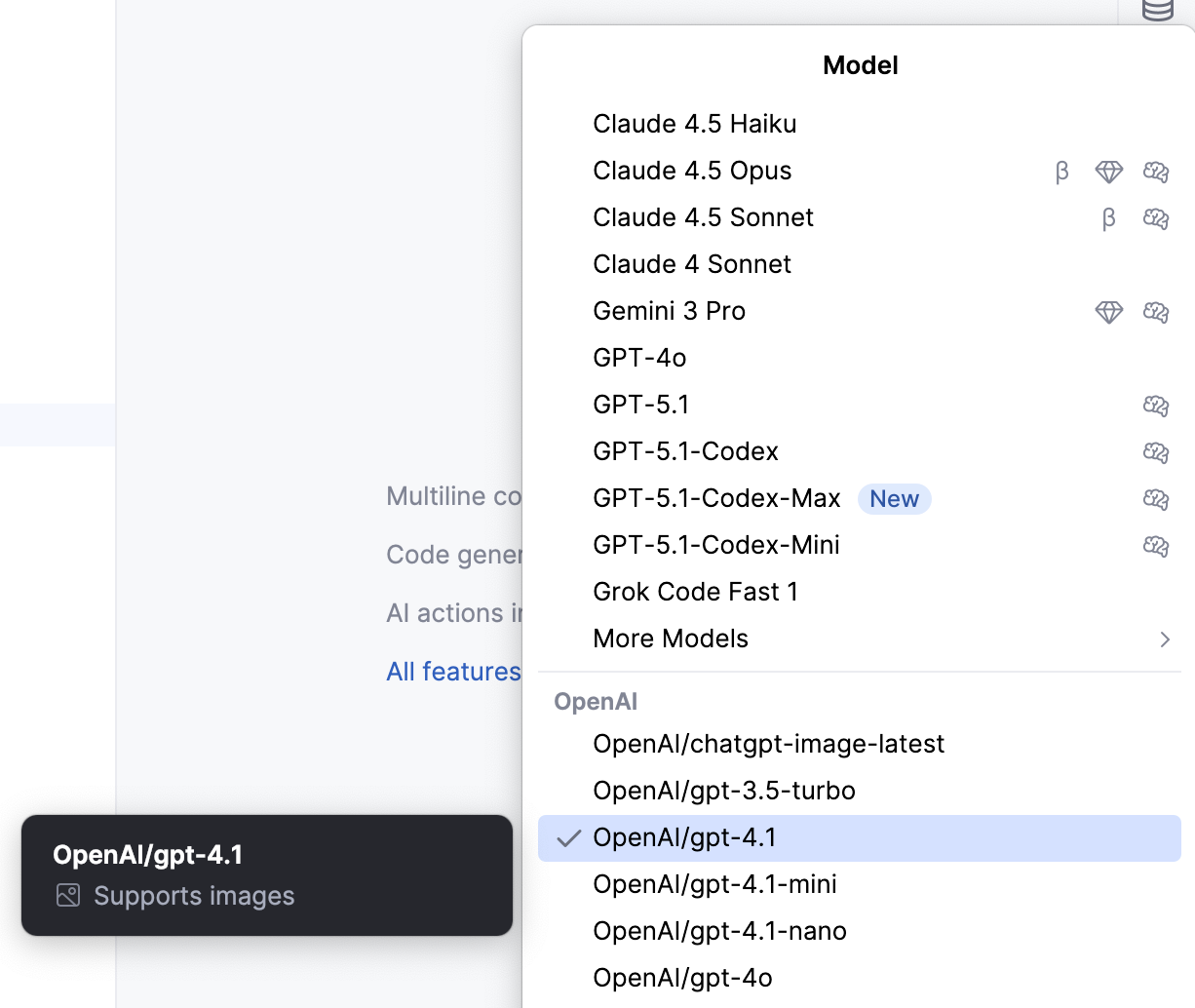Click the database icon at the top right

[x=1157, y=12]
